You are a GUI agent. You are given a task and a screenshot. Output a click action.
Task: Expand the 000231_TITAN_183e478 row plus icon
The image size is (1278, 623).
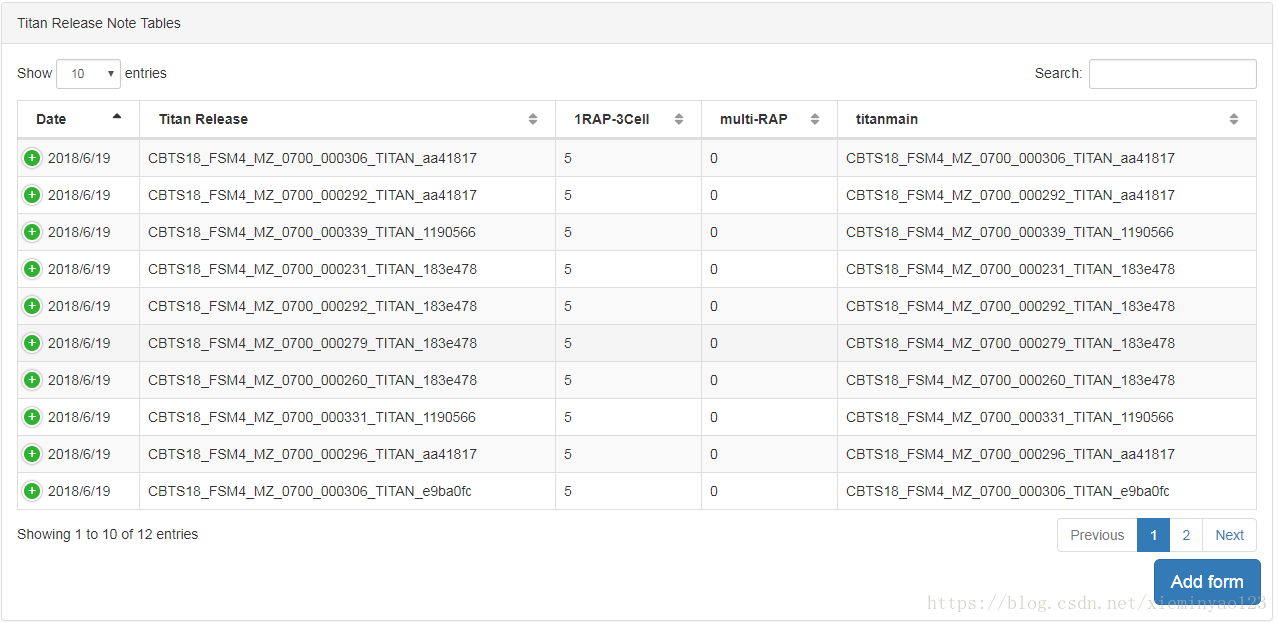32,269
